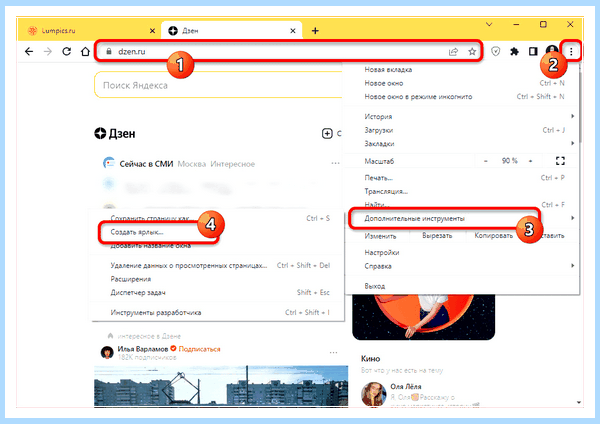Switch to the Дзен tab
The height and width of the screenshot is (424, 600).
click(231, 31)
